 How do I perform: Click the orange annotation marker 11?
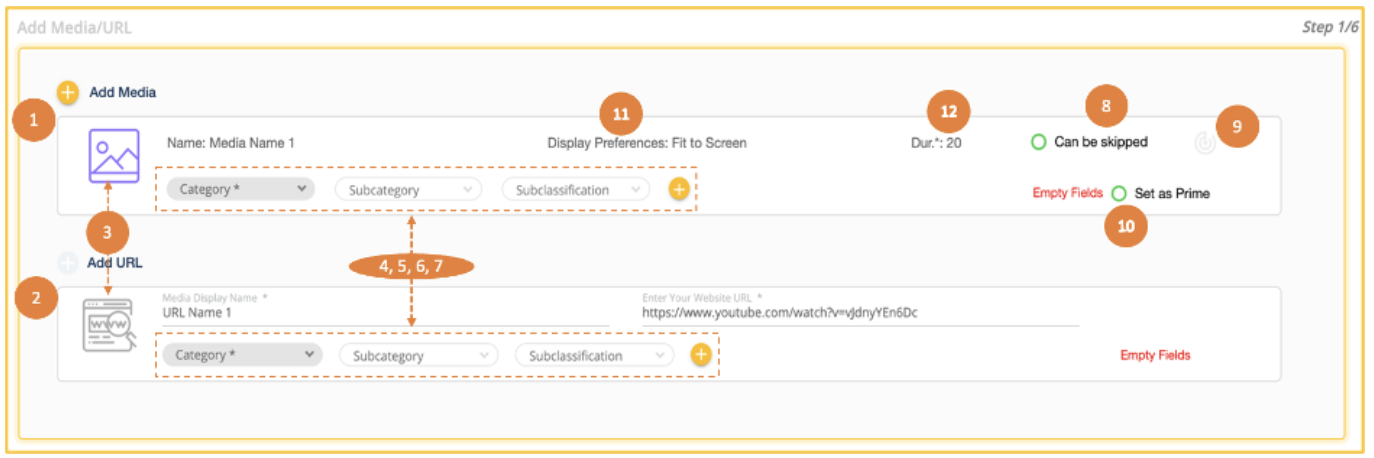pos(620,113)
